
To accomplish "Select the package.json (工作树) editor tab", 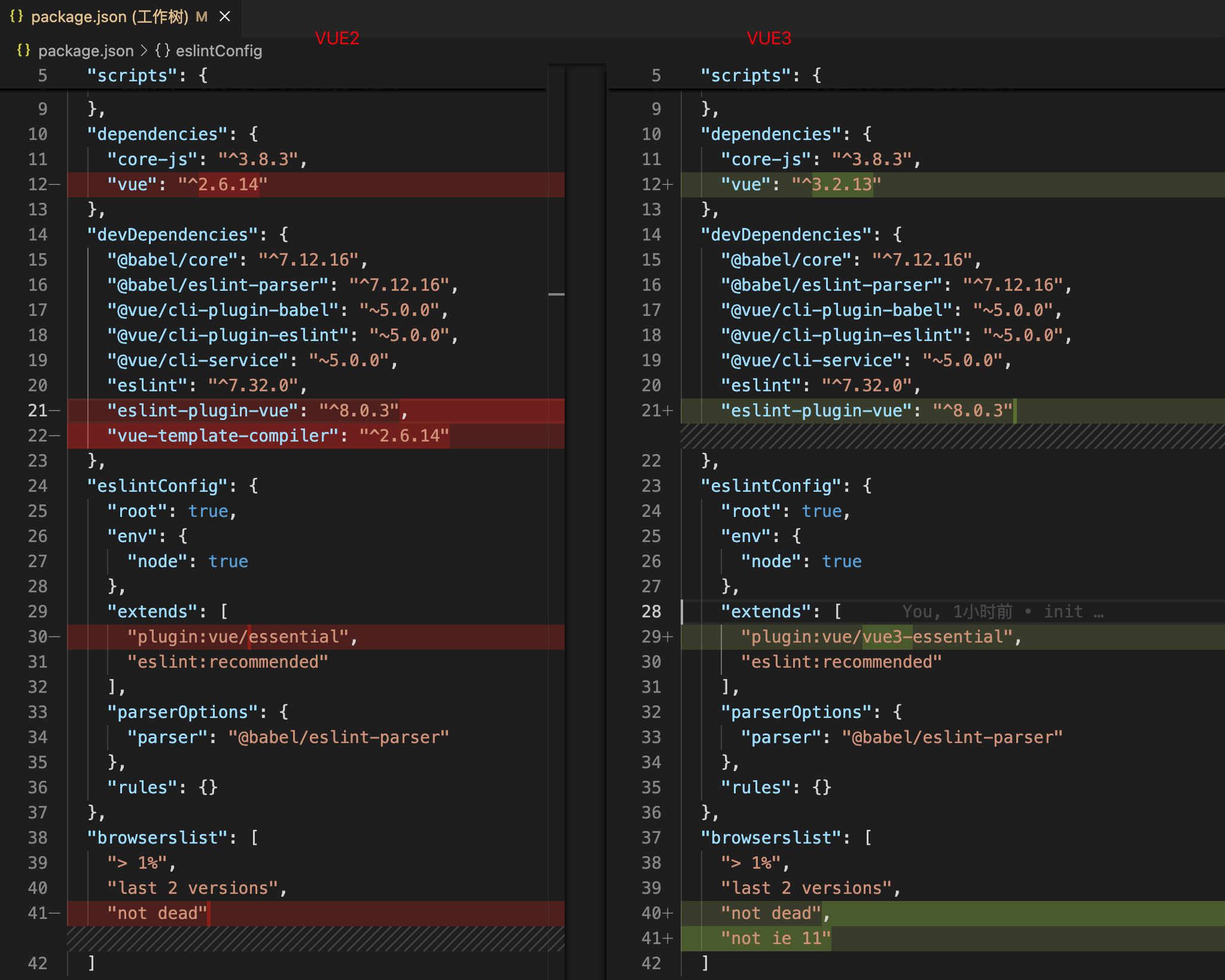I will point(120,17).
